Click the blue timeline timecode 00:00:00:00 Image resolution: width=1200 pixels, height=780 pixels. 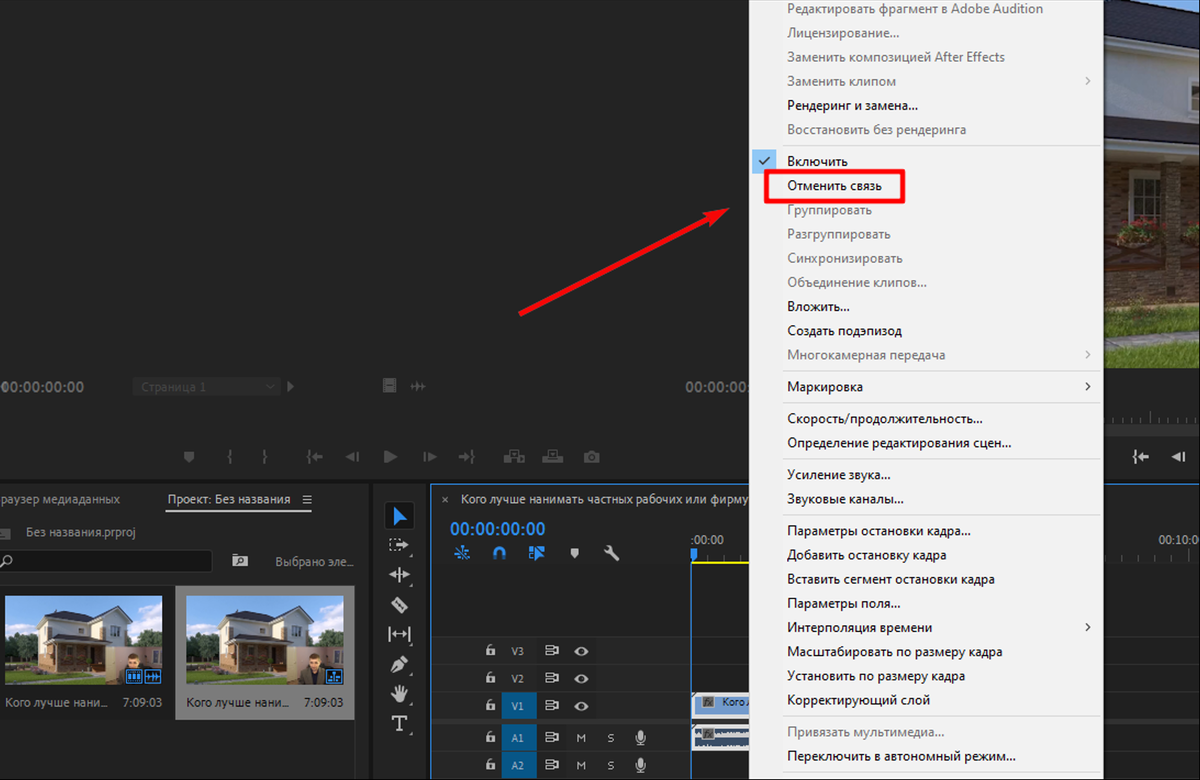498,529
